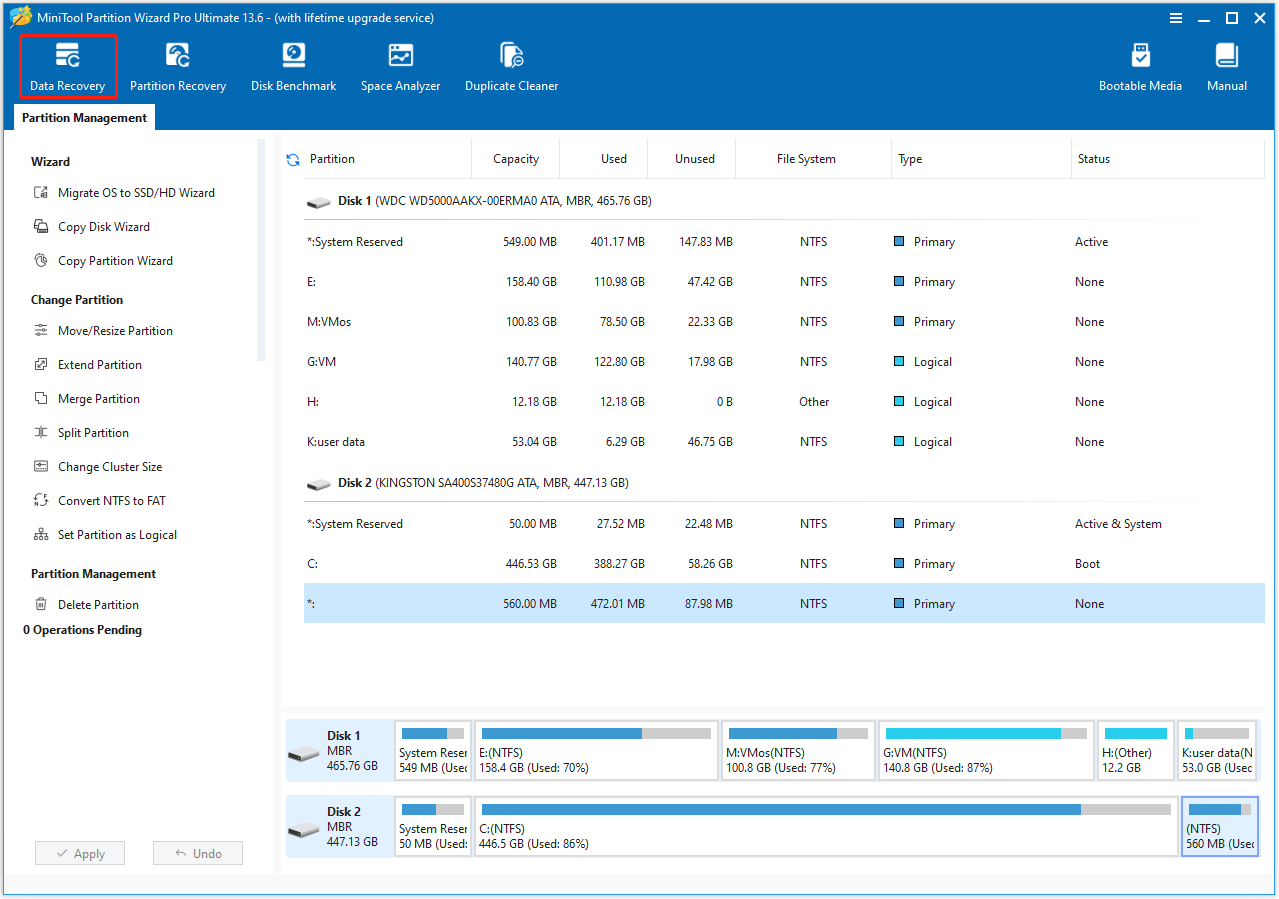This screenshot has height=899, width=1279.
Task: Open the Bootable Media creator
Action: click(1140, 65)
